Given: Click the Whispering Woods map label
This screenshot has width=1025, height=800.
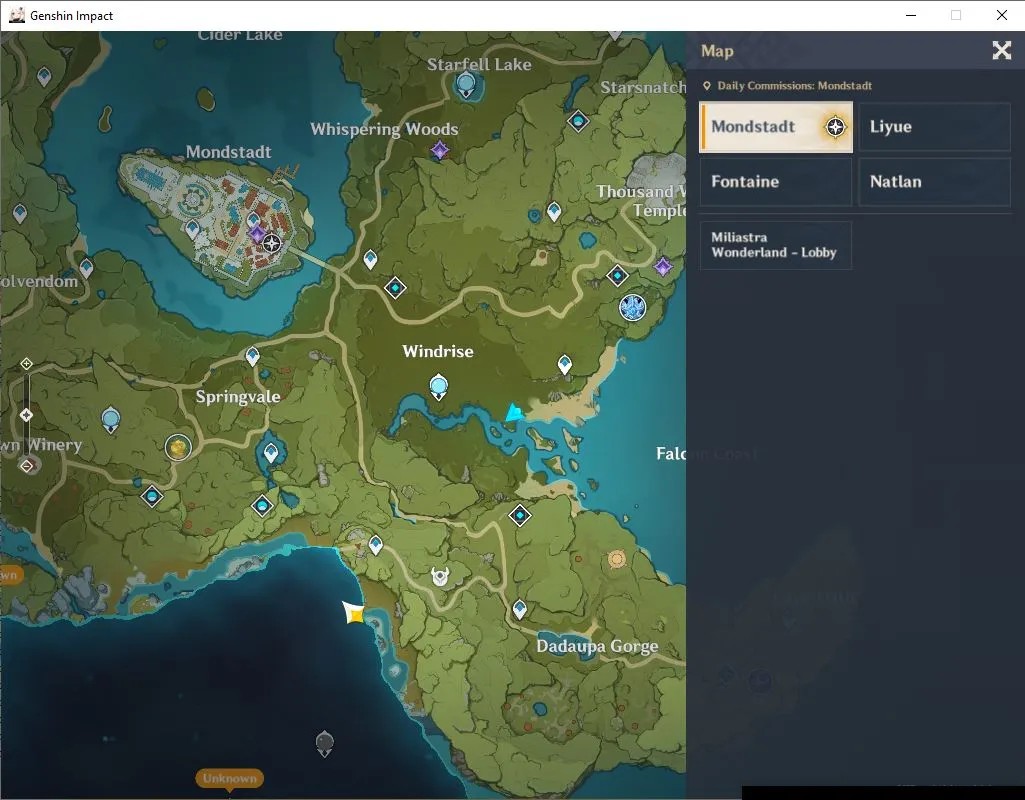Looking at the screenshot, I should (x=384, y=129).
